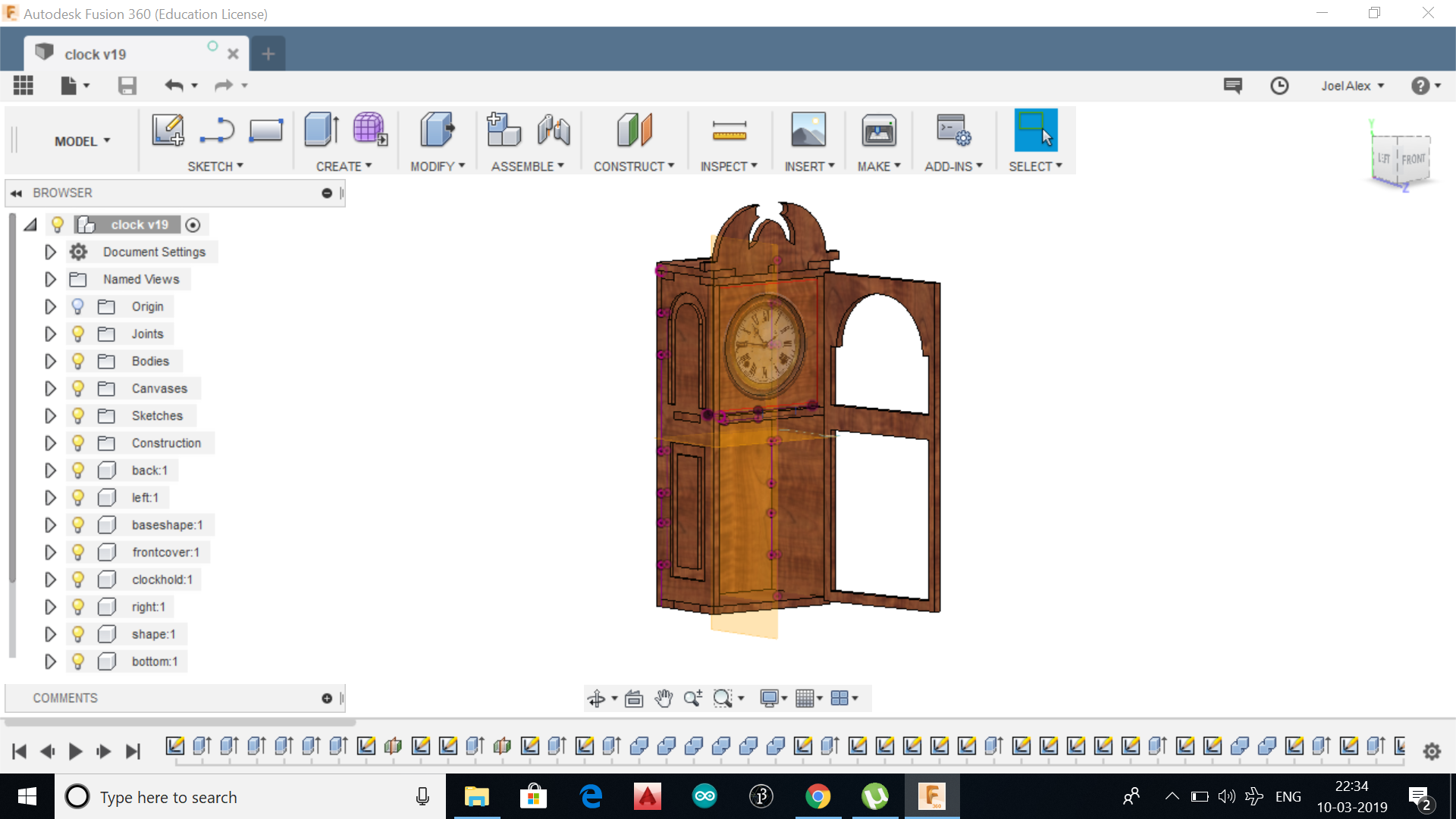This screenshot has height=819, width=1456.
Task: Select the Extrude tool icon
Action: [x=321, y=130]
